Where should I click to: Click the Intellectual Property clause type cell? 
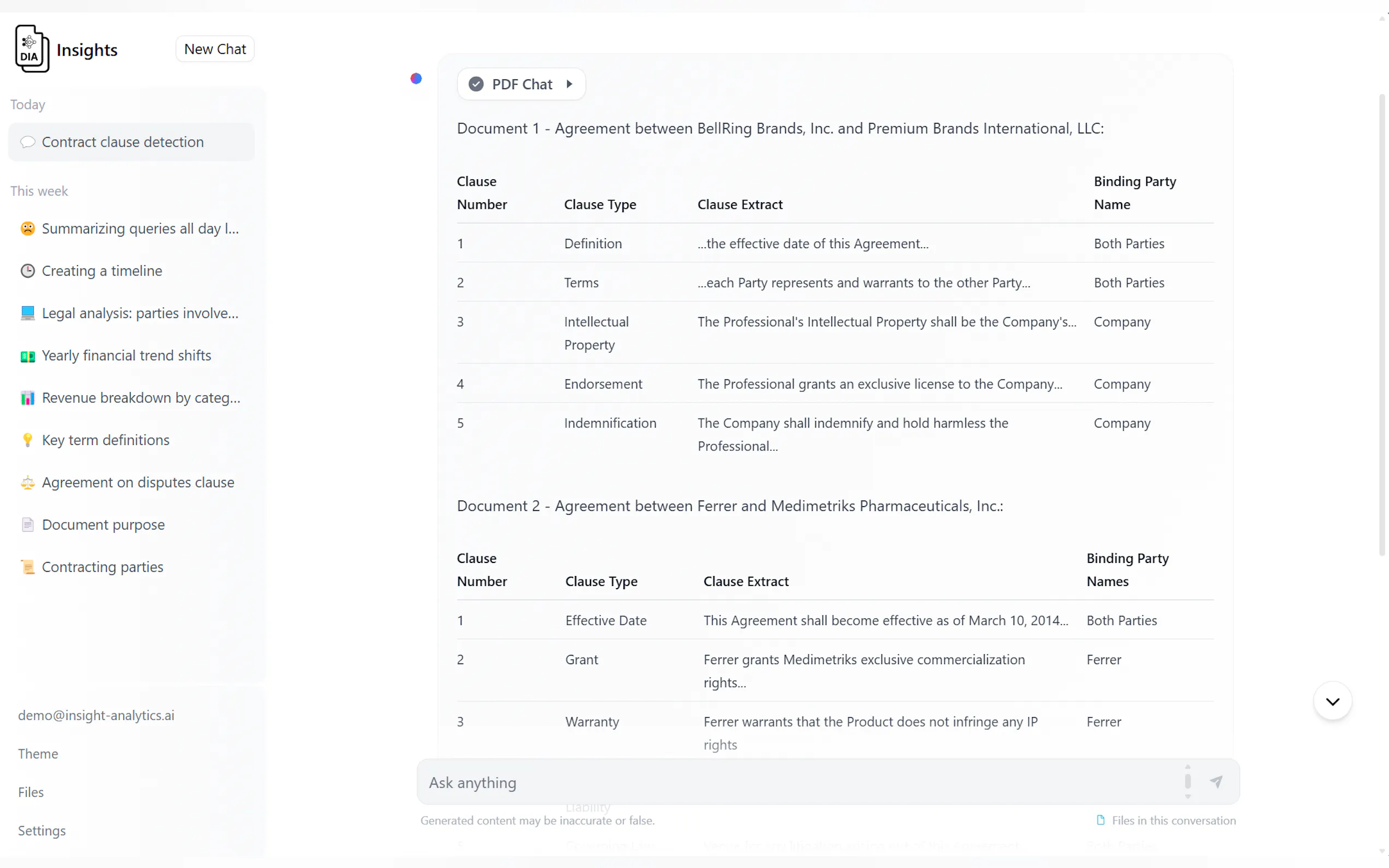point(596,333)
